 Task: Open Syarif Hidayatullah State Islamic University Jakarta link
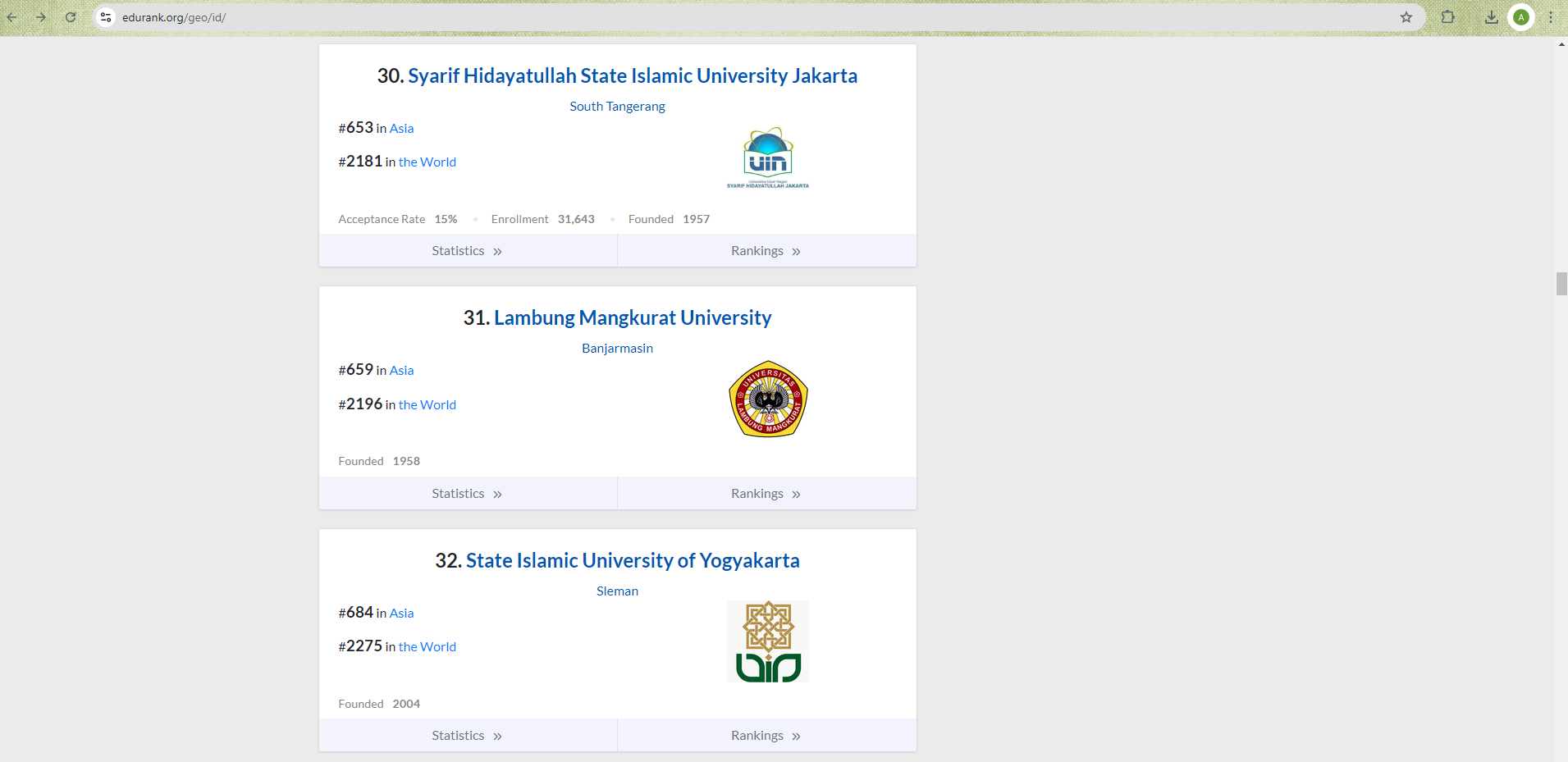(633, 75)
